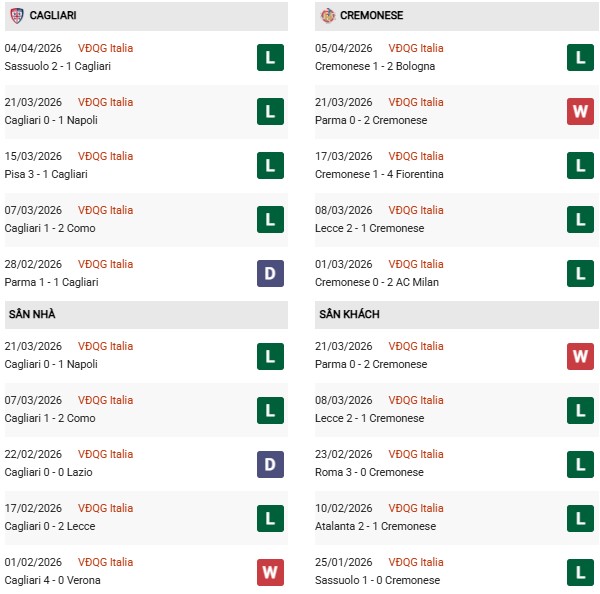The width and height of the screenshot is (600, 594).
Task: Click the Cremonese team crest icon
Action: coord(327,16)
